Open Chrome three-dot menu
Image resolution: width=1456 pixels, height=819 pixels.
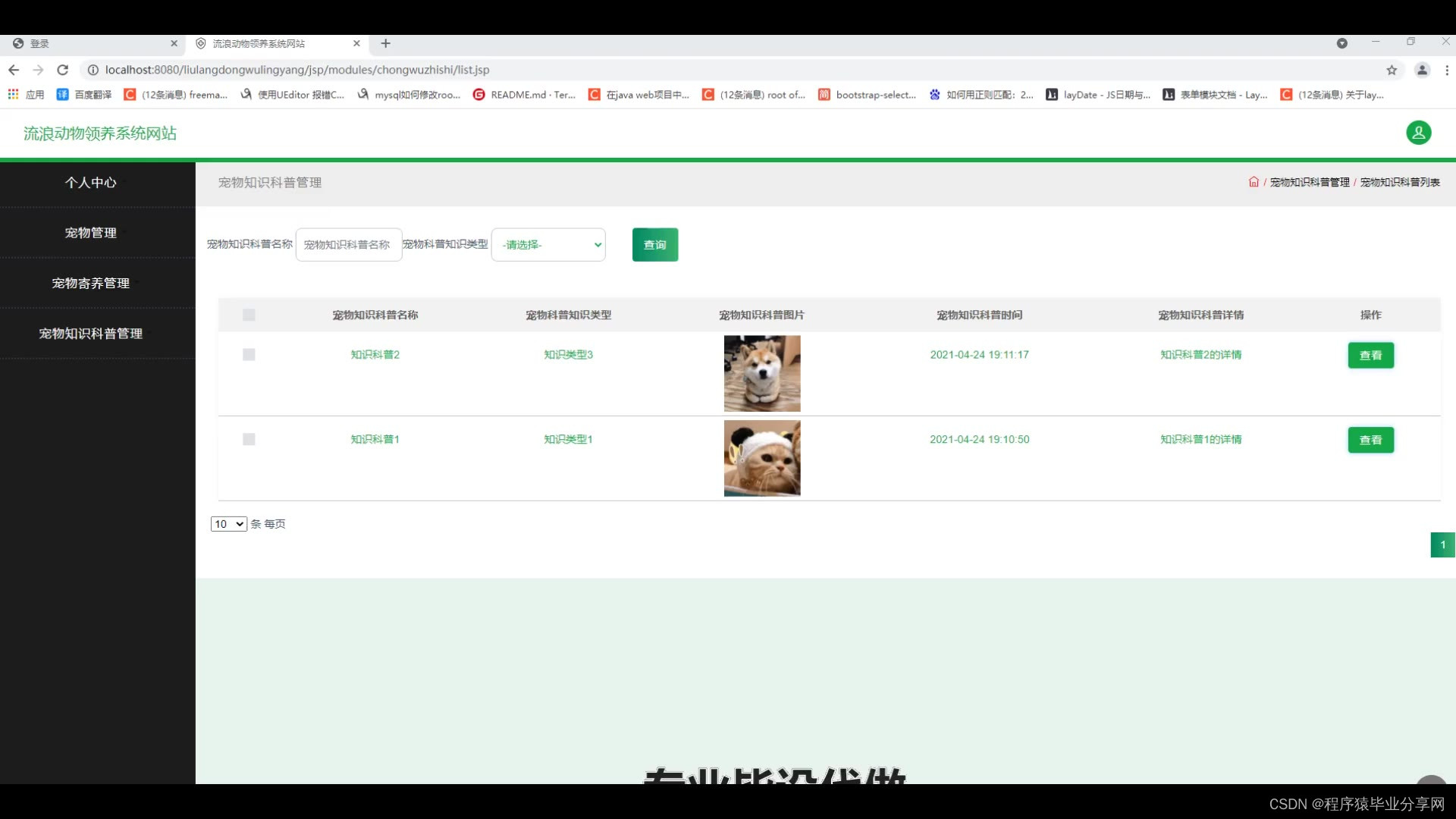[x=1447, y=70]
